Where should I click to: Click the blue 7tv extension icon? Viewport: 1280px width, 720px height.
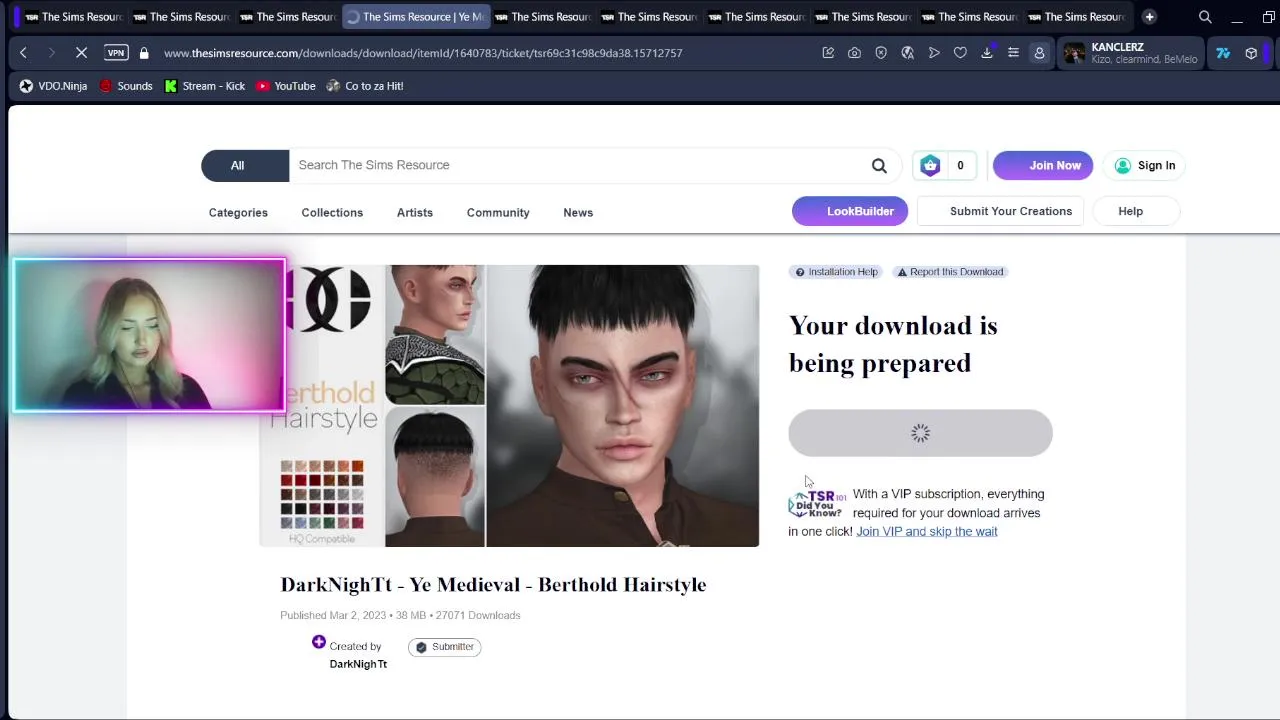pyautogui.click(x=1223, y=53)
